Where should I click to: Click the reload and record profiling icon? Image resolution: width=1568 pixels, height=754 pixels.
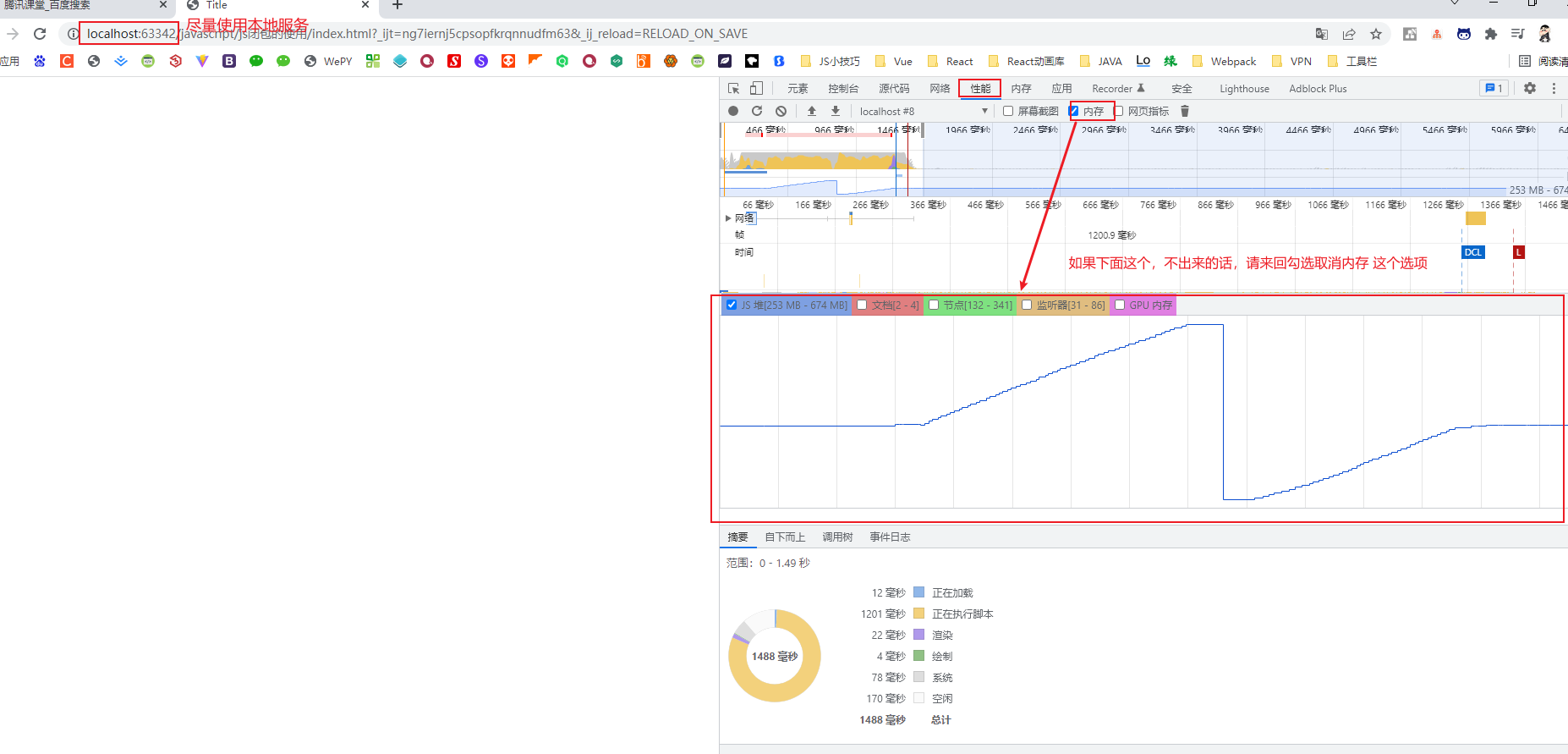(757, 111)
